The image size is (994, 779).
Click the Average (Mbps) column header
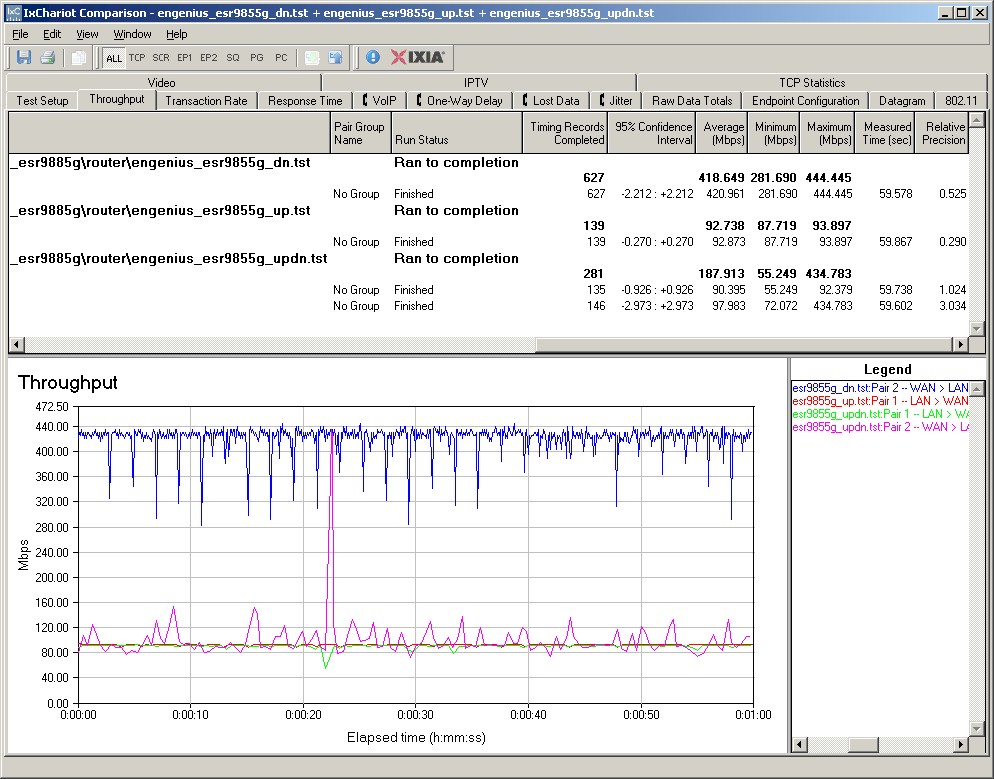coord(721,133)
